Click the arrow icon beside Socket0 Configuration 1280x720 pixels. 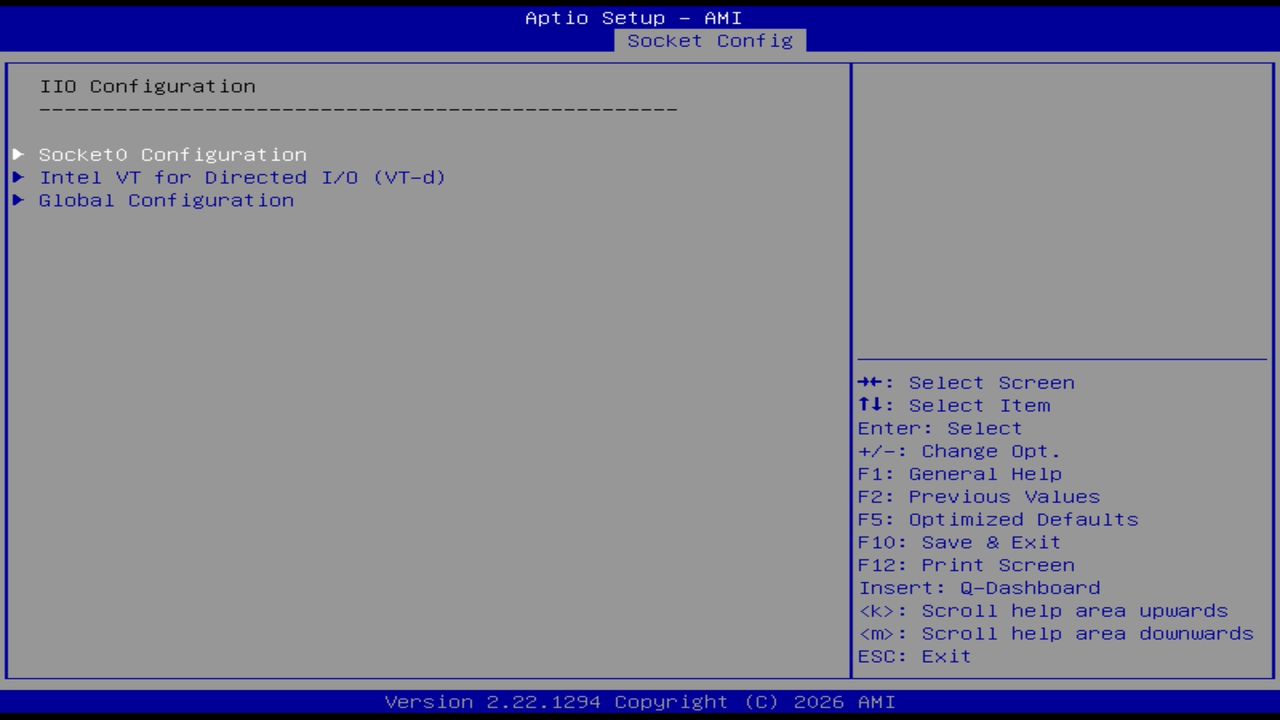click(x=17, y=154)
